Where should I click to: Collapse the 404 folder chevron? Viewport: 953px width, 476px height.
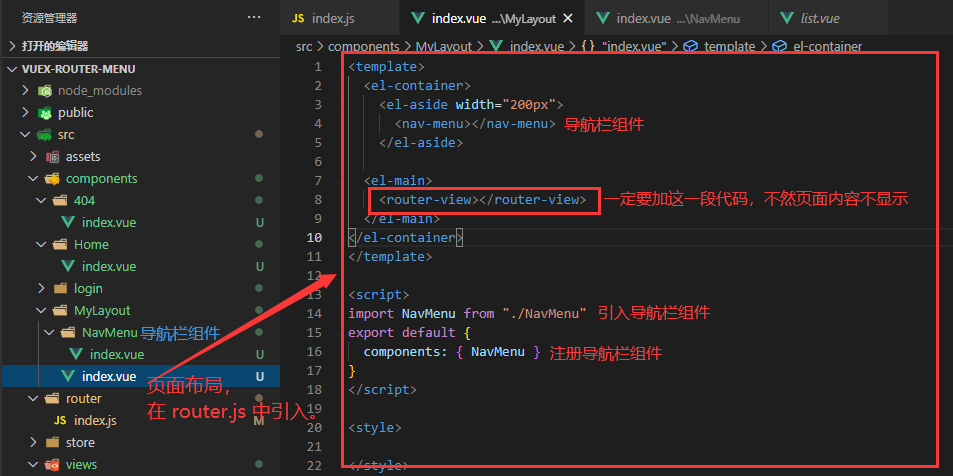click(x=41, y=201)
